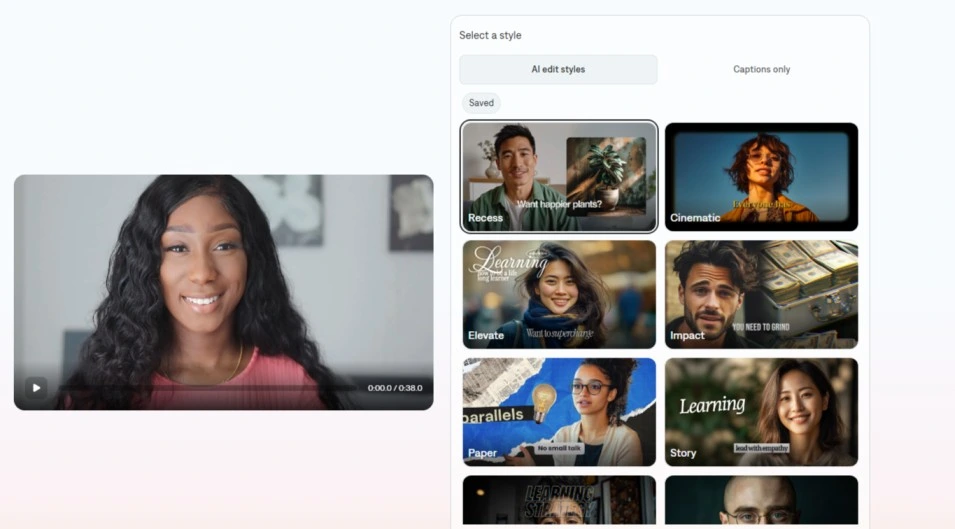
Task: Click the Select a style heading
Action: (x=490, y=35)
